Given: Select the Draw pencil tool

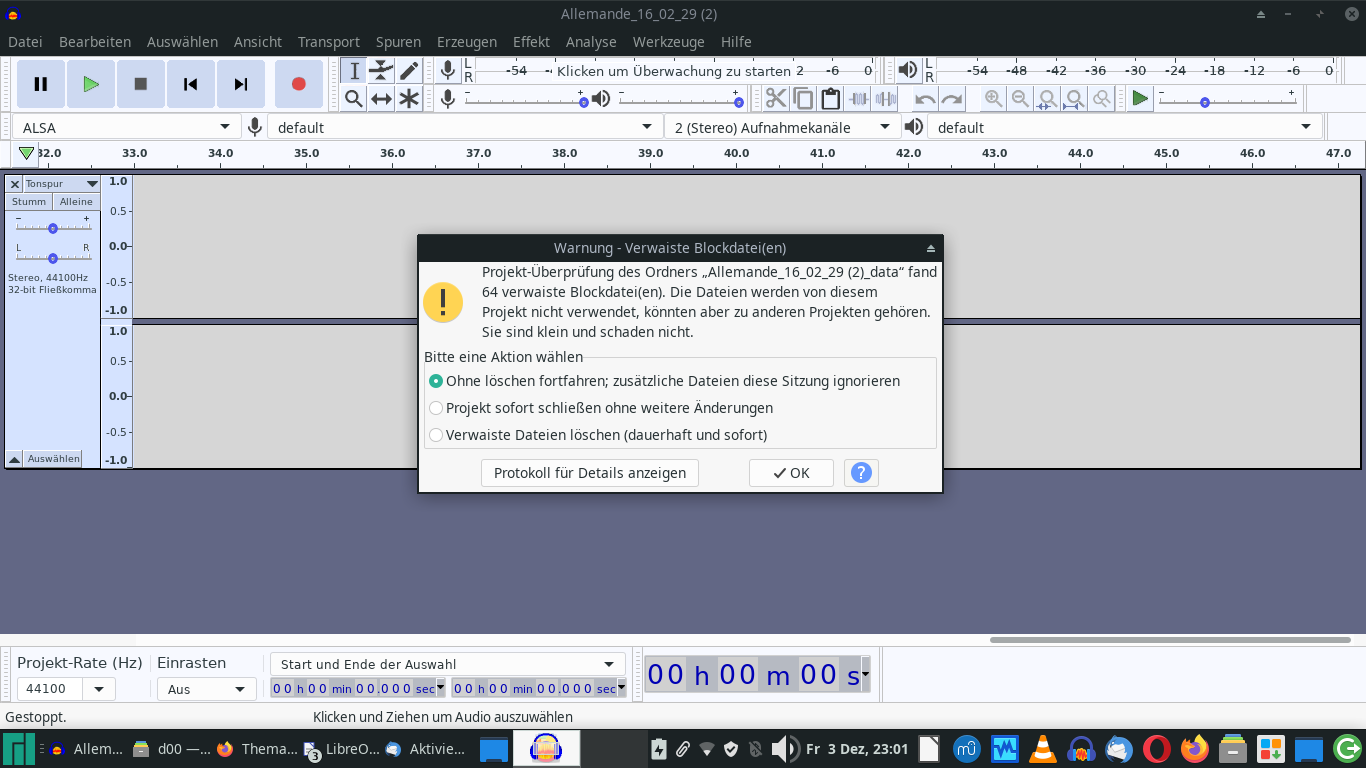Looking at the screenshot, I should point(409,70).
